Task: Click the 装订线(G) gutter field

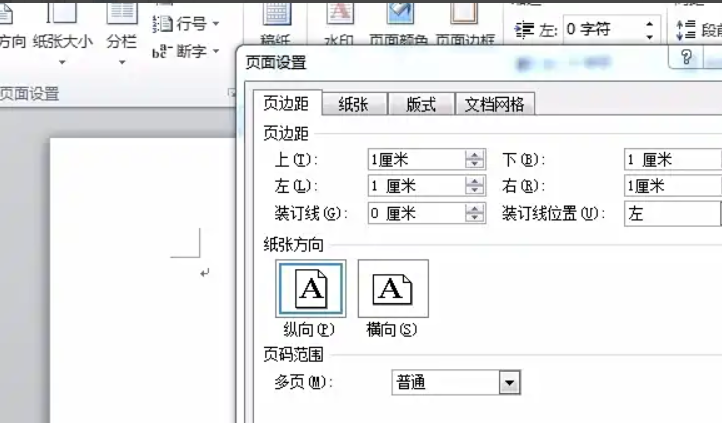Action: point(416,213)
